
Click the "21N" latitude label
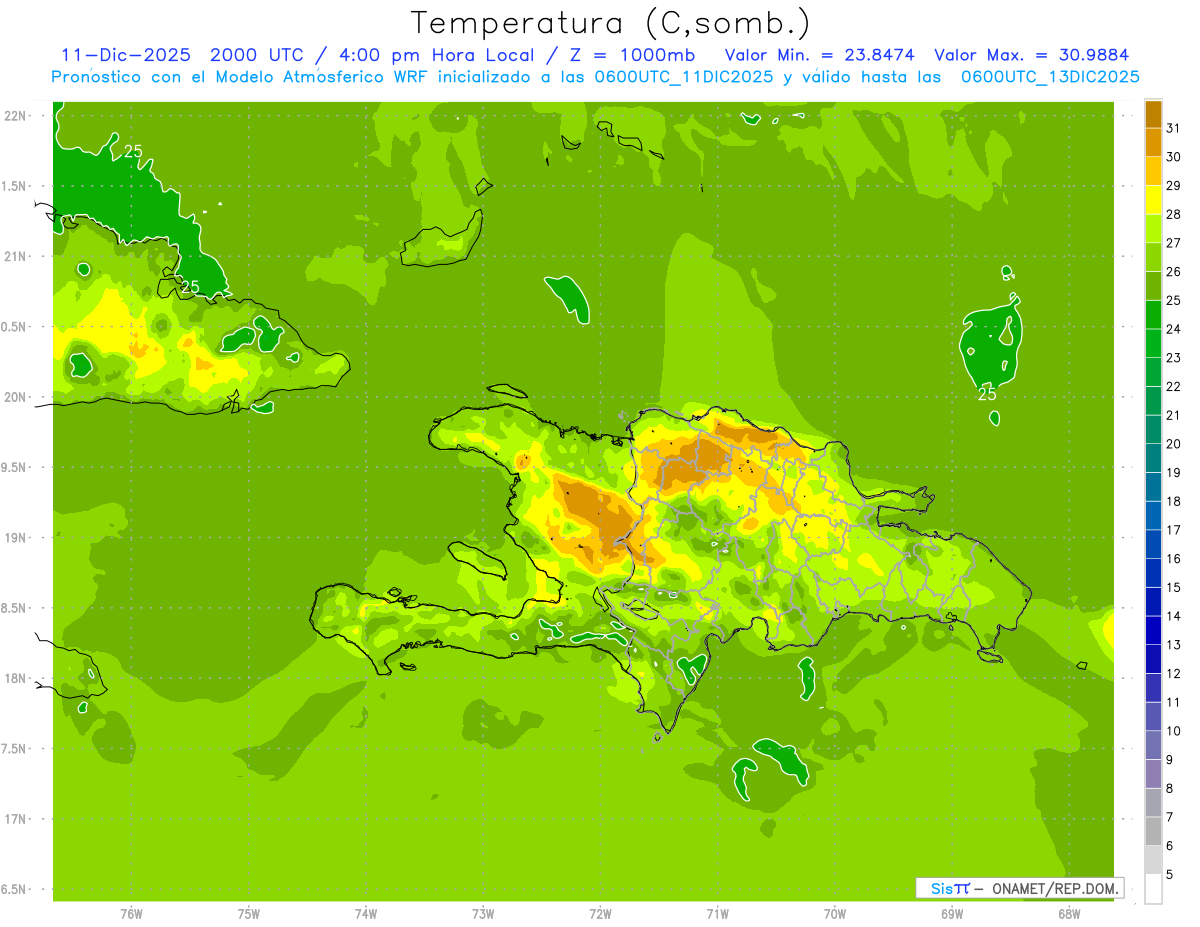(x=16, y=256)
